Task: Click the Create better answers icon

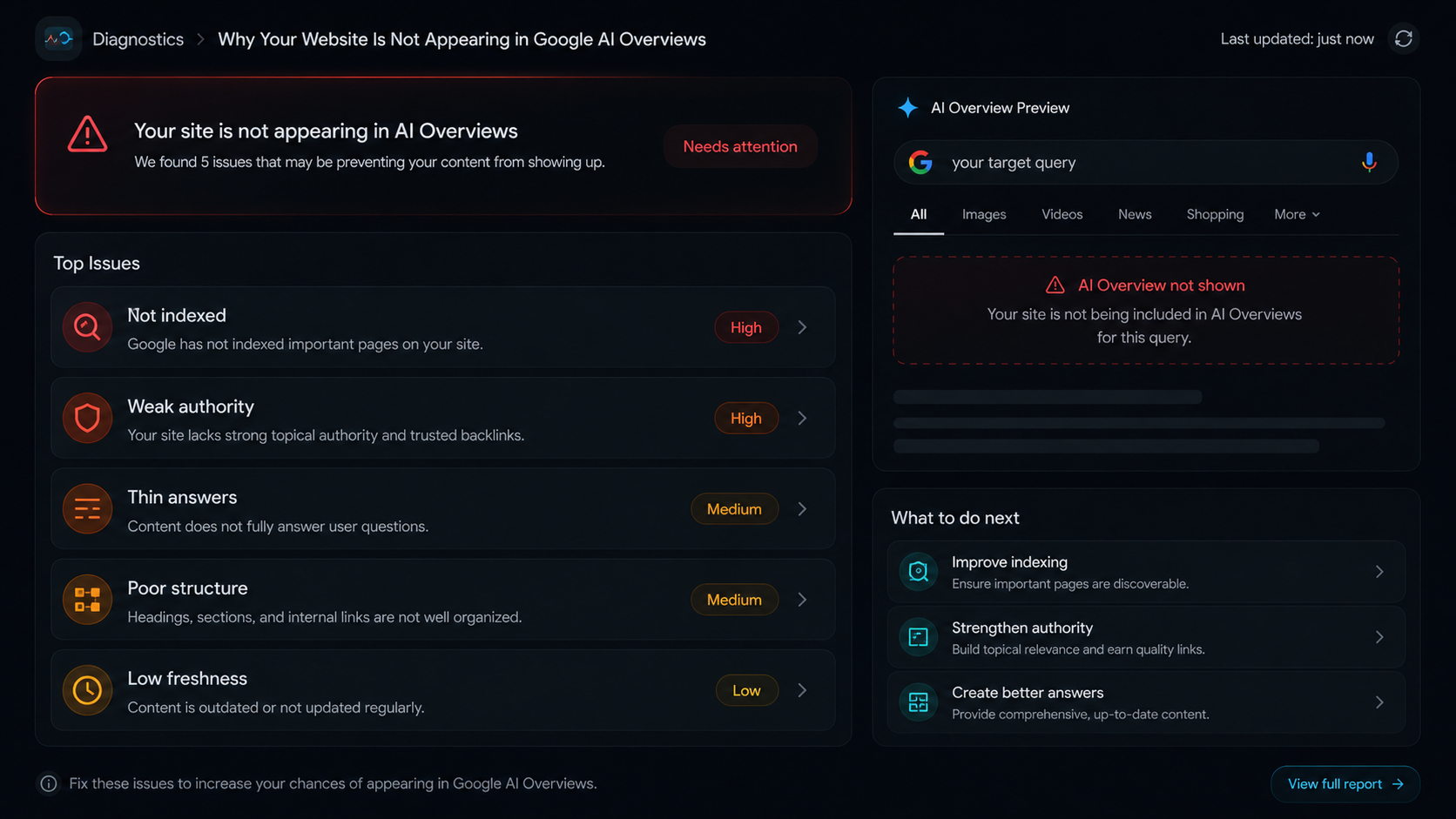Action: coord(918,702)
